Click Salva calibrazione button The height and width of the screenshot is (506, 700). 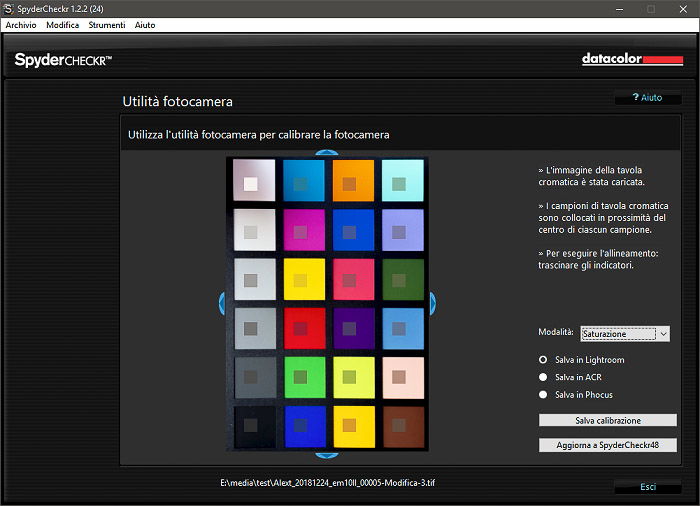[x=608, y=420]
